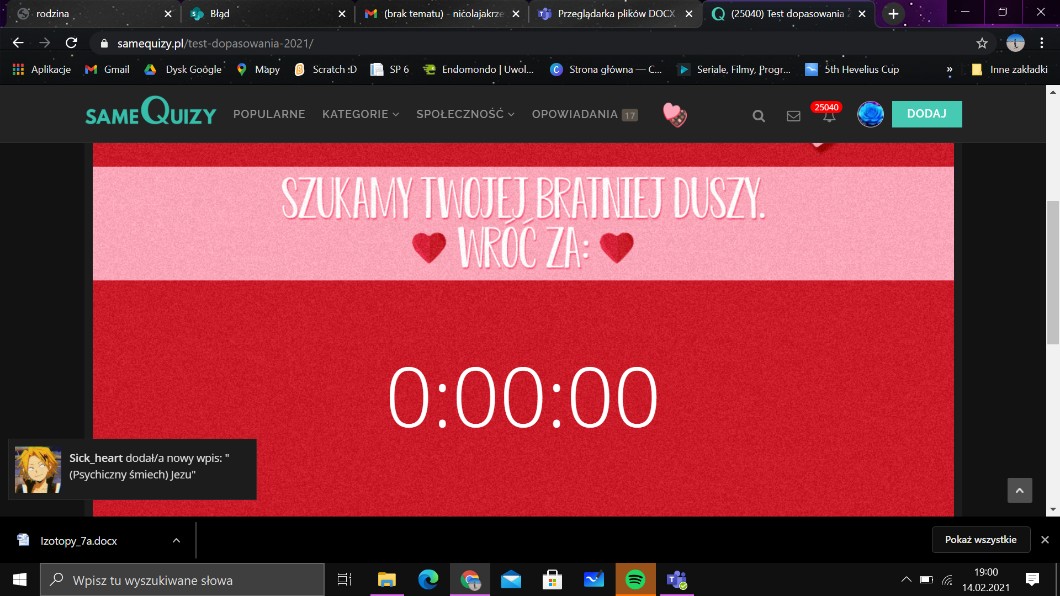The height and width of the screenshot is (596, 1060).
Task: Switch to the Przeglądarka plików DOCX tab
Action: (x=610, y=14)
